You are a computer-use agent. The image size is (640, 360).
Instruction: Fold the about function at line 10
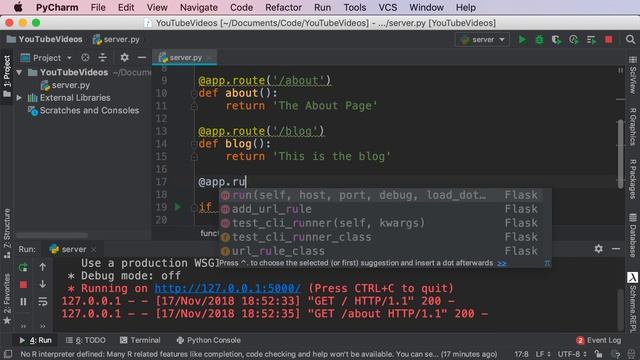194,93
